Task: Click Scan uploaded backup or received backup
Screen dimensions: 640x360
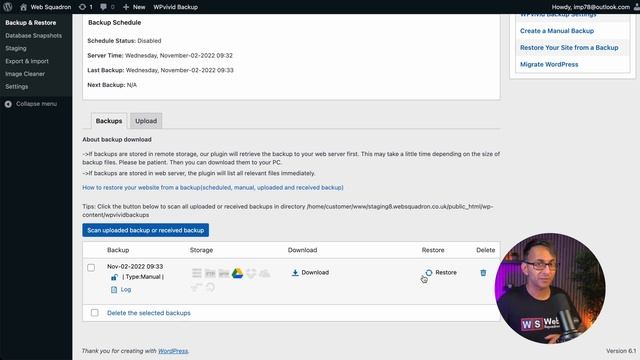Action: tap(145, 230)
